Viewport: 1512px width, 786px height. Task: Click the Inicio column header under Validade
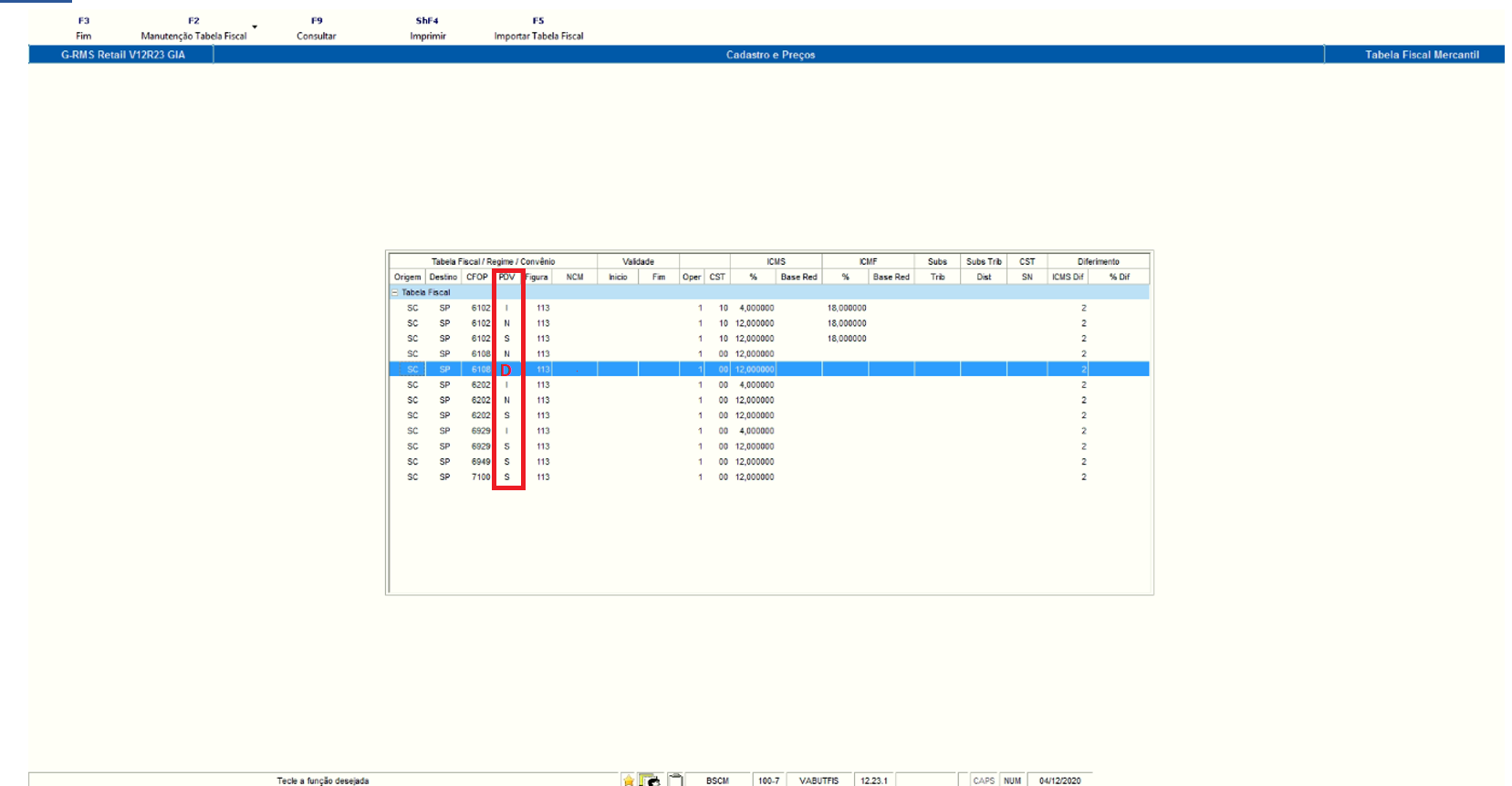[618, 277]
